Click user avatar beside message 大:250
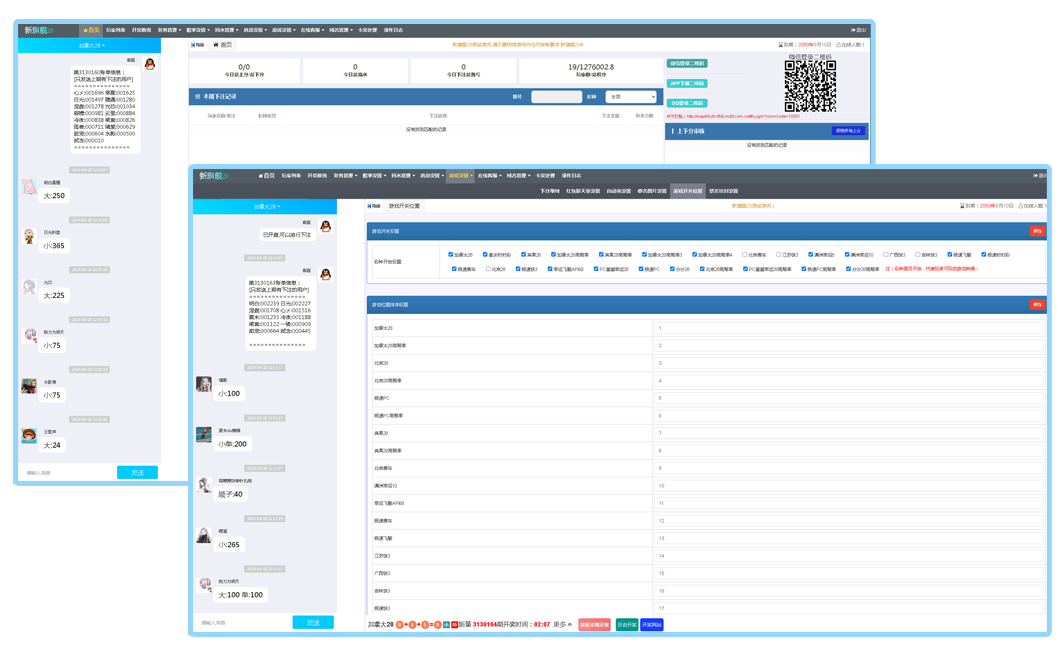 (30, 188)
